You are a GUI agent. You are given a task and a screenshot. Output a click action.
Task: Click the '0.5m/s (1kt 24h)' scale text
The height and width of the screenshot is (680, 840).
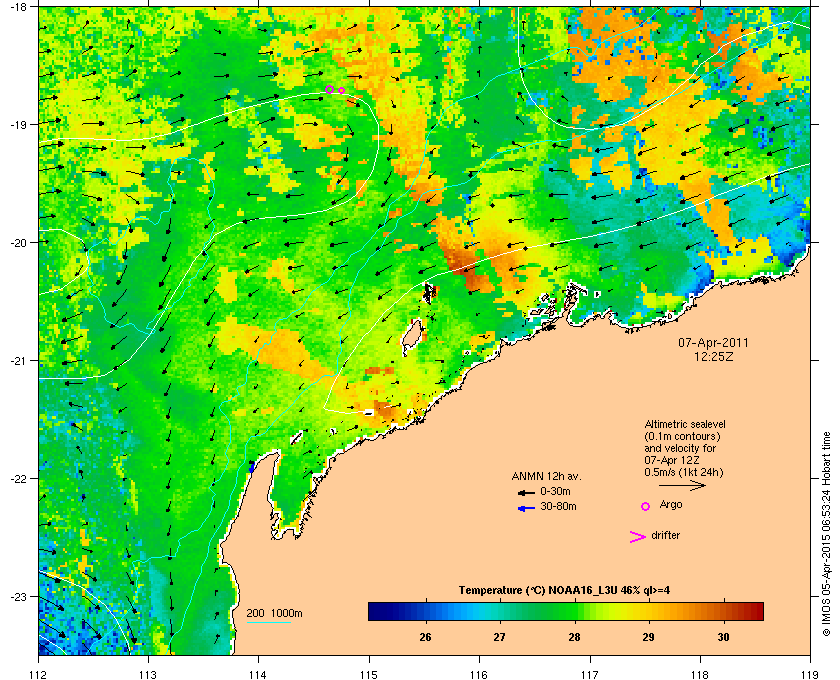684,473
